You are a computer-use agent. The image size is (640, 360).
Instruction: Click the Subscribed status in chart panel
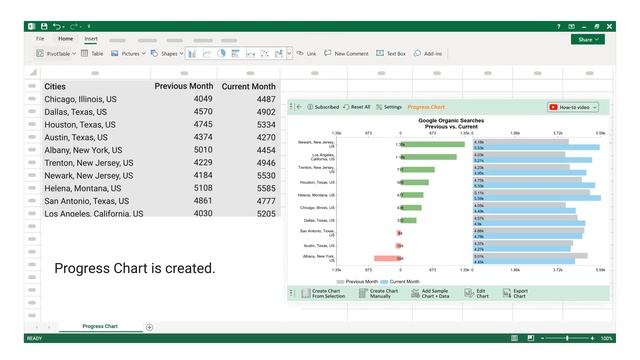323,107
